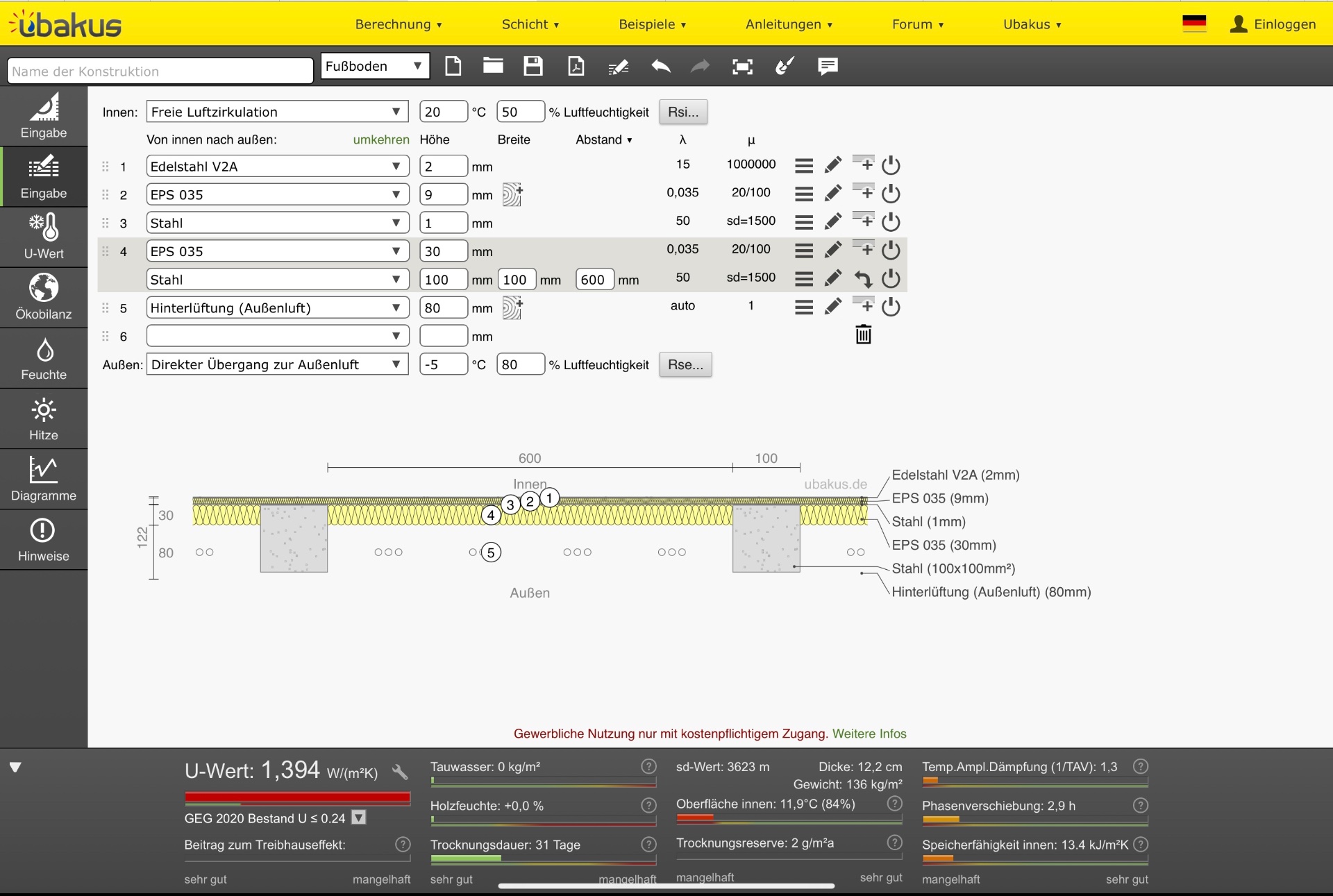Click the help icon next to Trocknungsdauer
The image size is (1333, 896).
(648, 844)
